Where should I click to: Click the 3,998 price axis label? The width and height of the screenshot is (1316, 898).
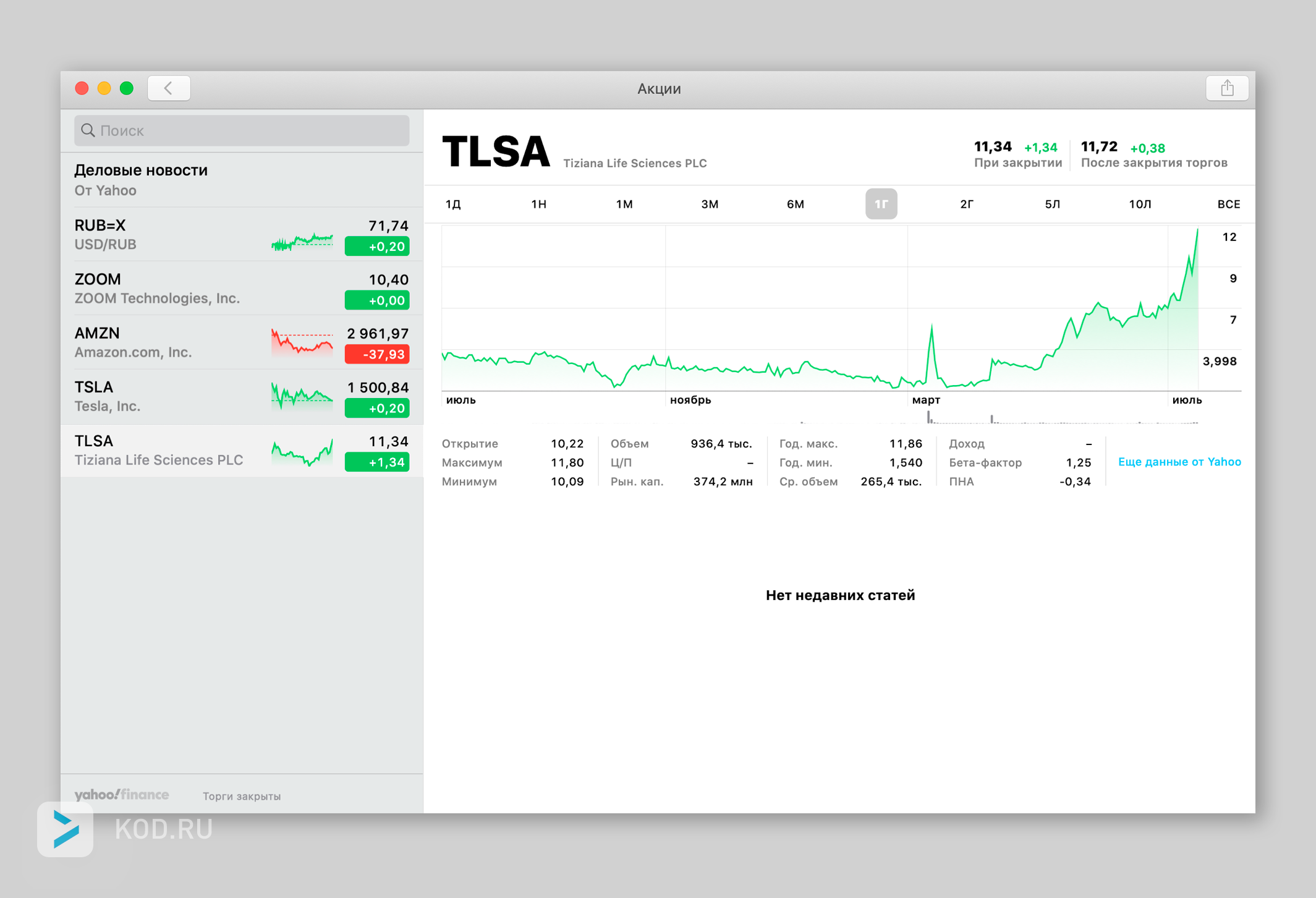(x=1220, y=361)
